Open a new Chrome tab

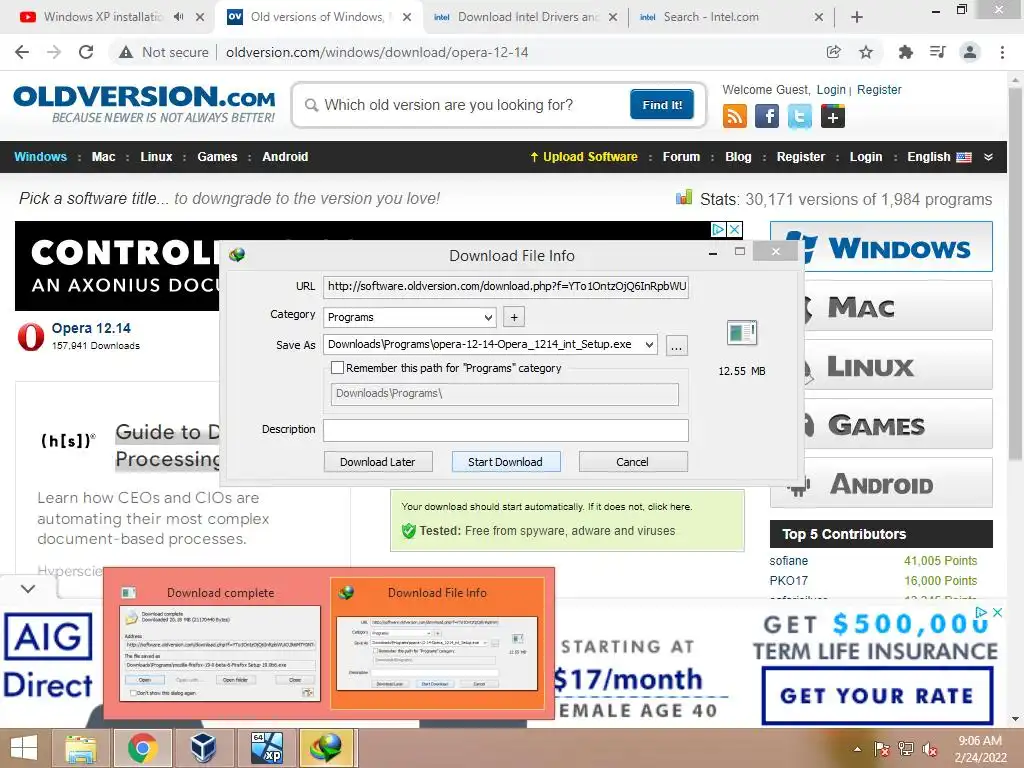857,17
